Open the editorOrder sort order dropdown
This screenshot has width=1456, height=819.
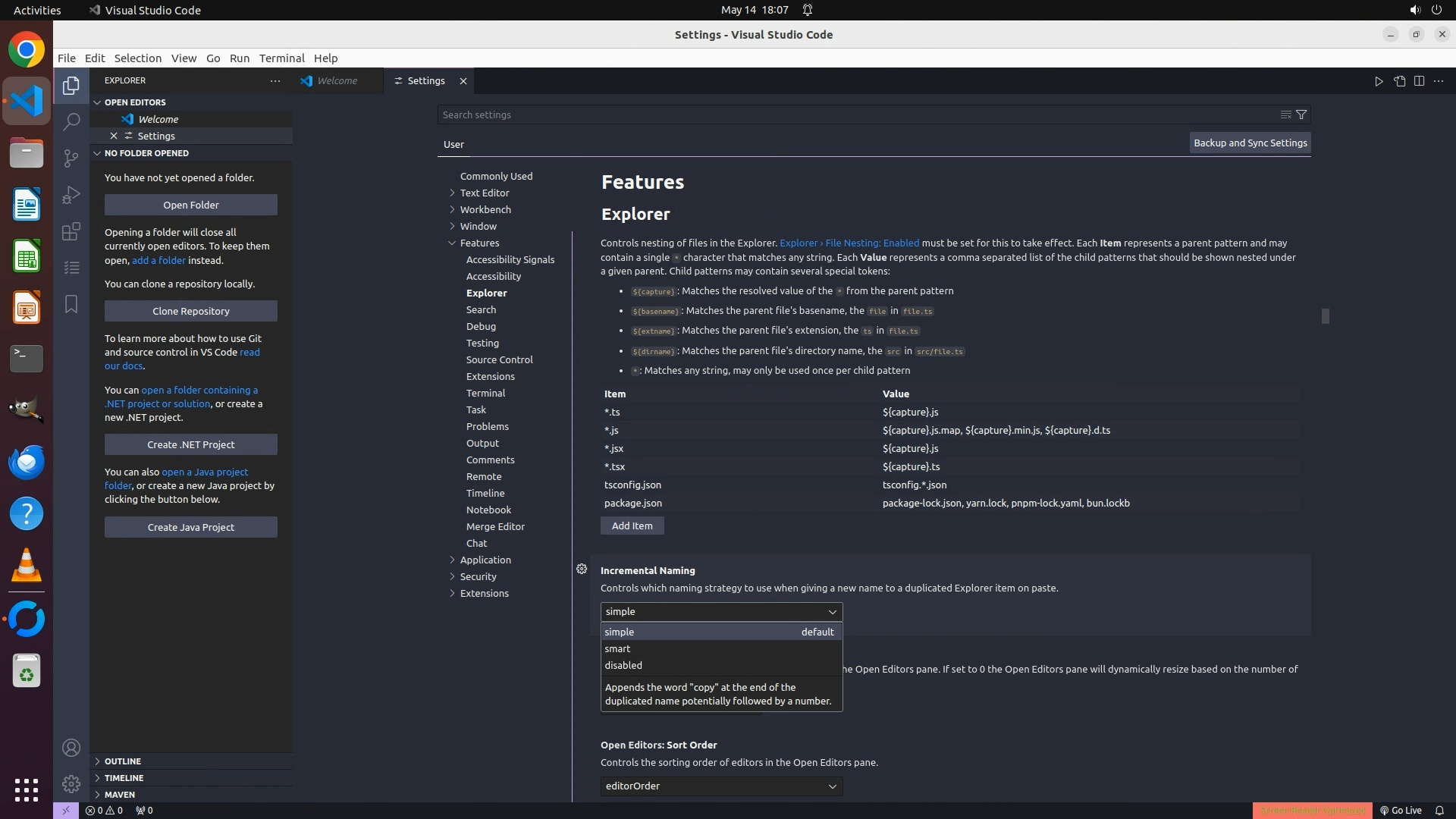[x=721, y=786]
